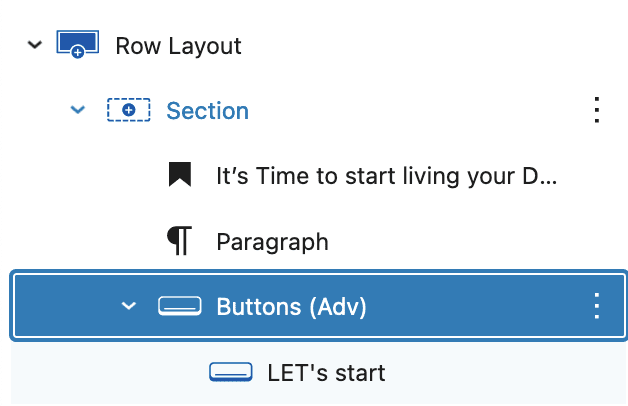The image size is (628, 406).
Task: Click the dashed Section block icon
Action: pos(129,110)
